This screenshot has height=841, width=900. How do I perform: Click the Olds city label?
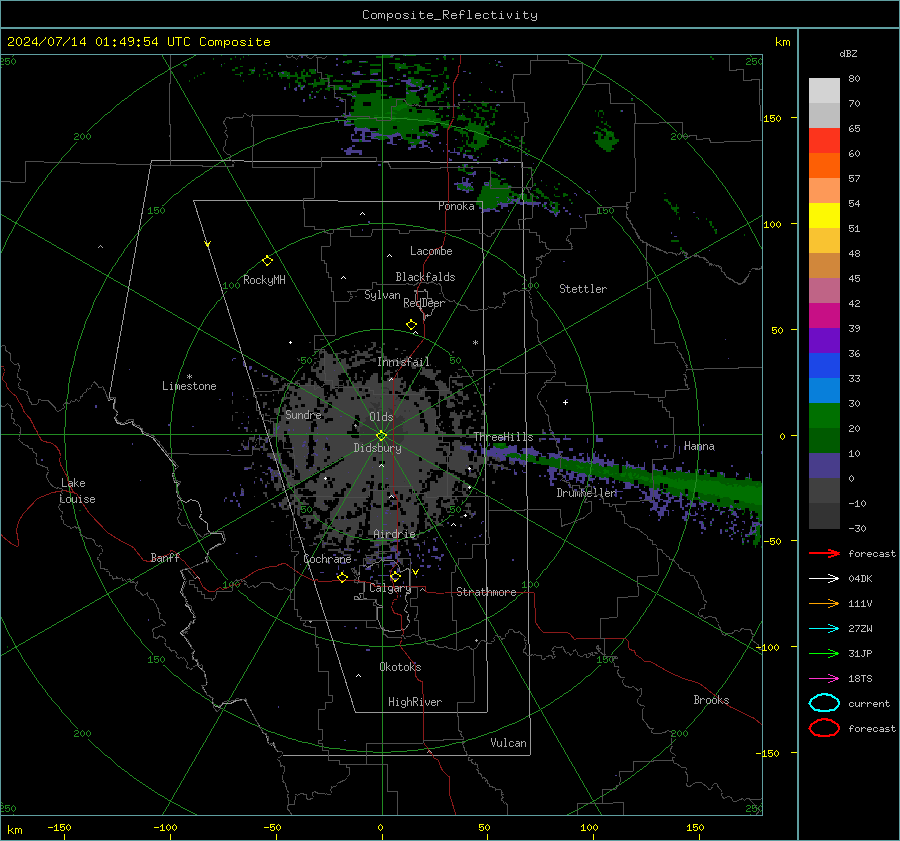point(381,417)
